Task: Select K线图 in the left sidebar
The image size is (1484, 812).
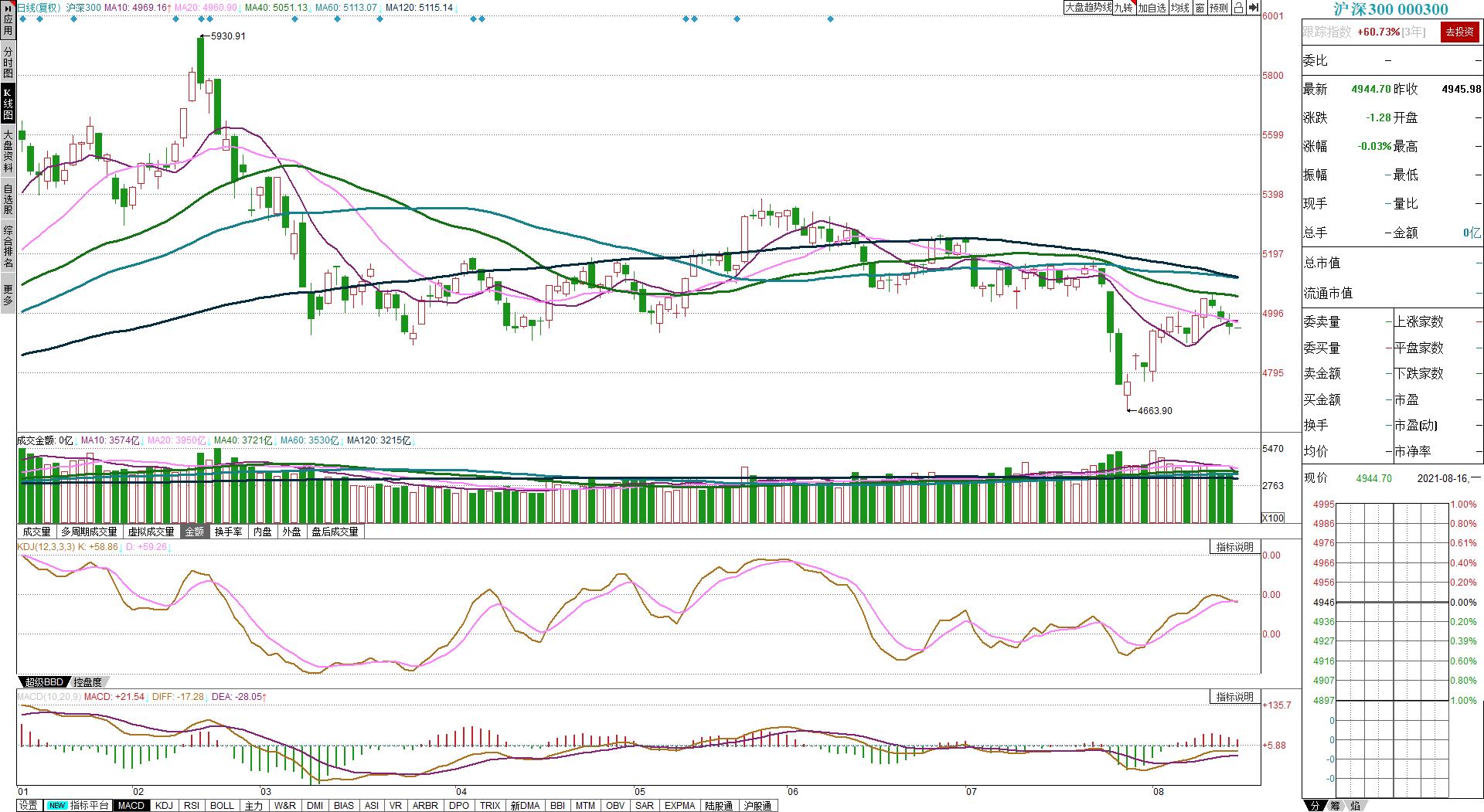Action: 8,104
